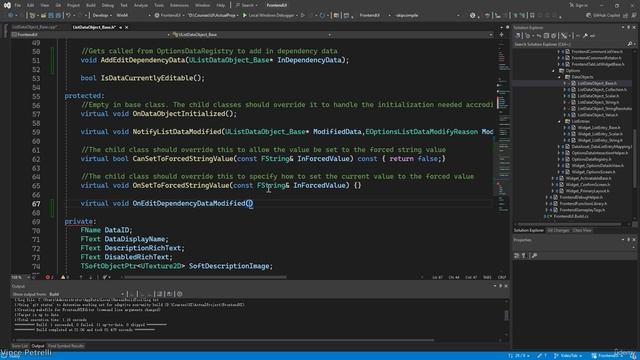Click Solution Explorer Collapse All icon

click(x=546, y=36)
